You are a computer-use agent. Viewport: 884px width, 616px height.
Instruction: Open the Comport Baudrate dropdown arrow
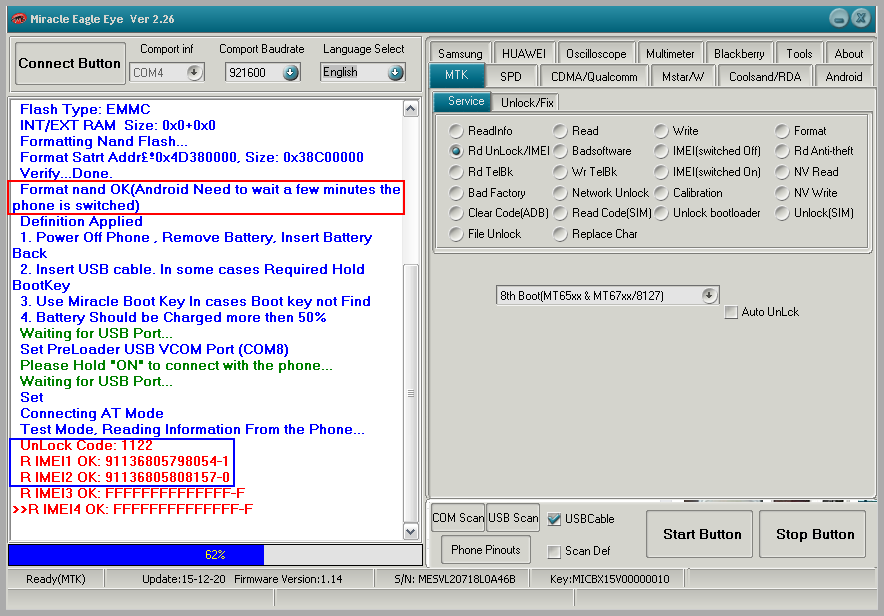(290, 73)
